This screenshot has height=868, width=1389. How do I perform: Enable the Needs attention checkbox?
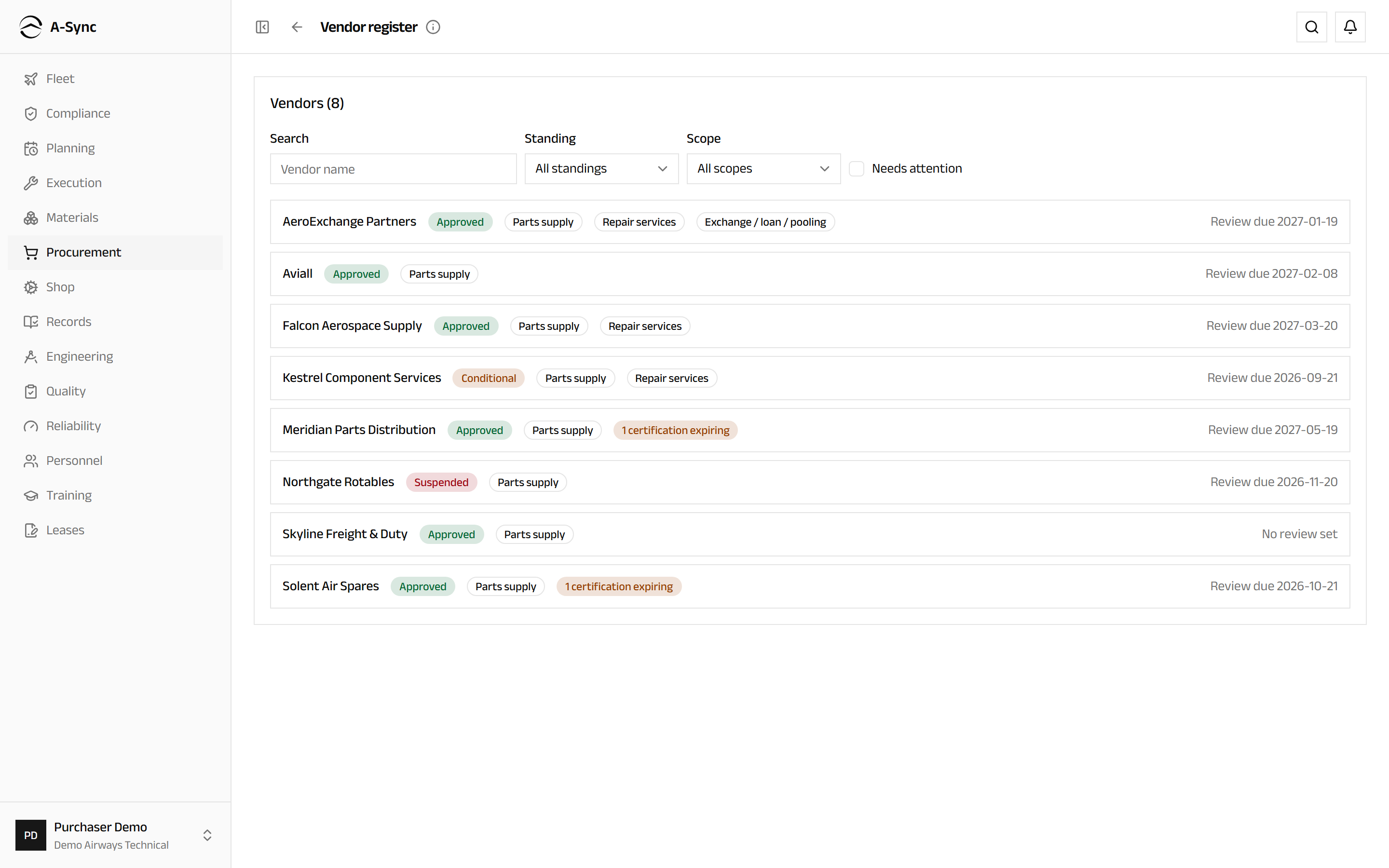[857, 169]
